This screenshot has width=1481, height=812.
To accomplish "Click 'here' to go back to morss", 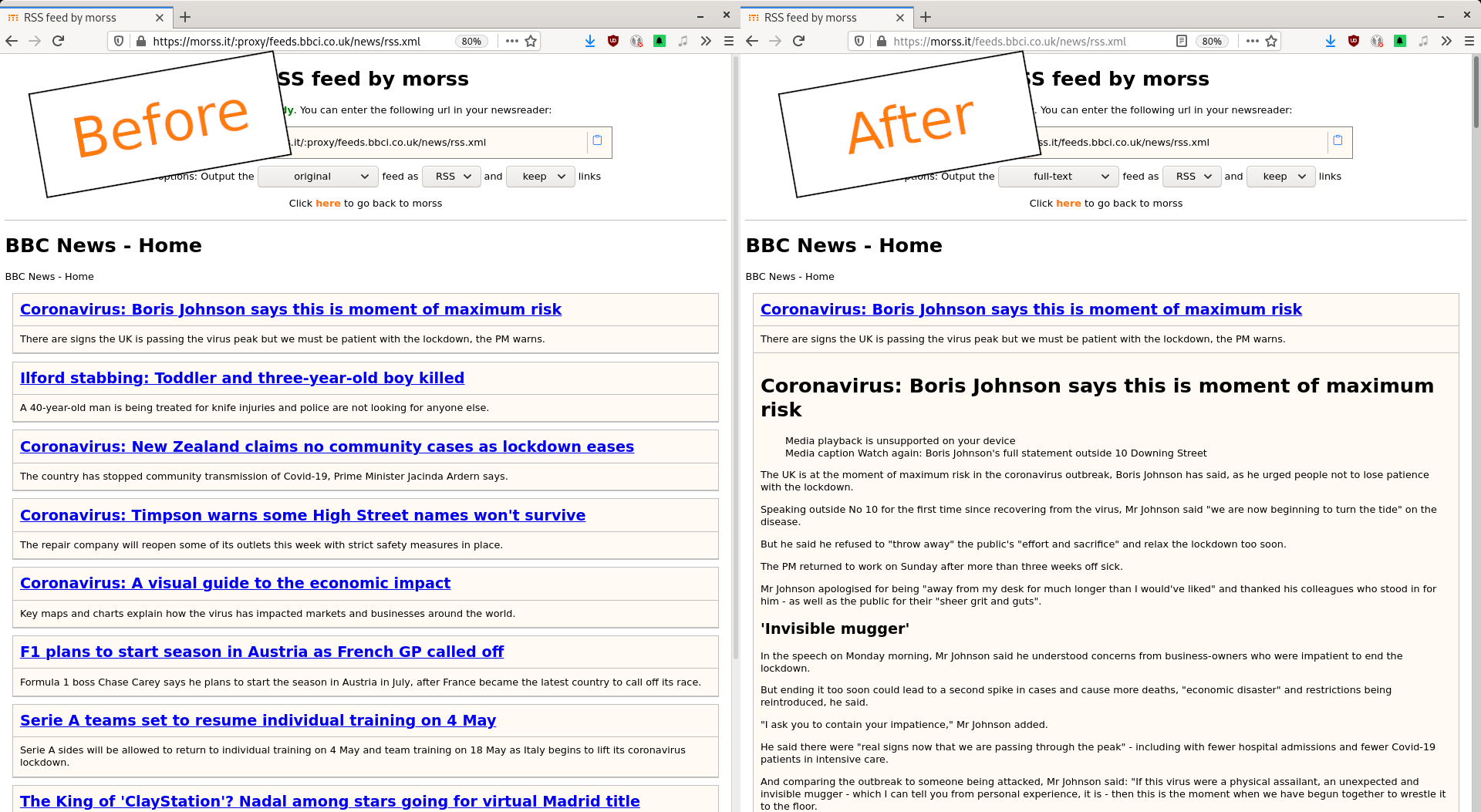I will click(x=329, y=203).
